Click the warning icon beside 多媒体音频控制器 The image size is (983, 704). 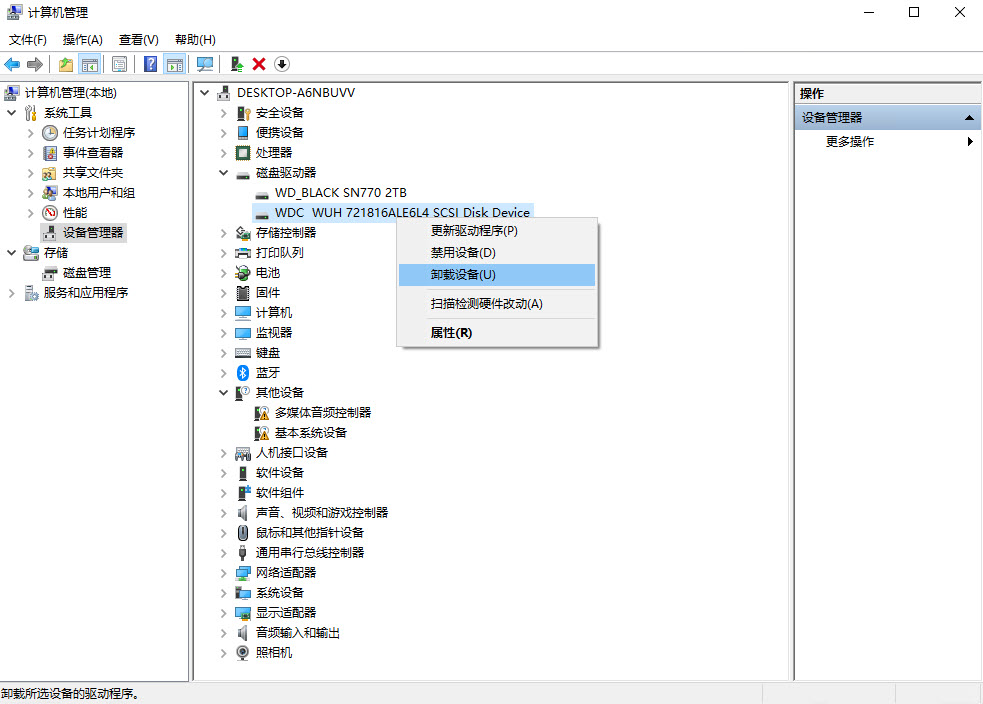[261, 413]
